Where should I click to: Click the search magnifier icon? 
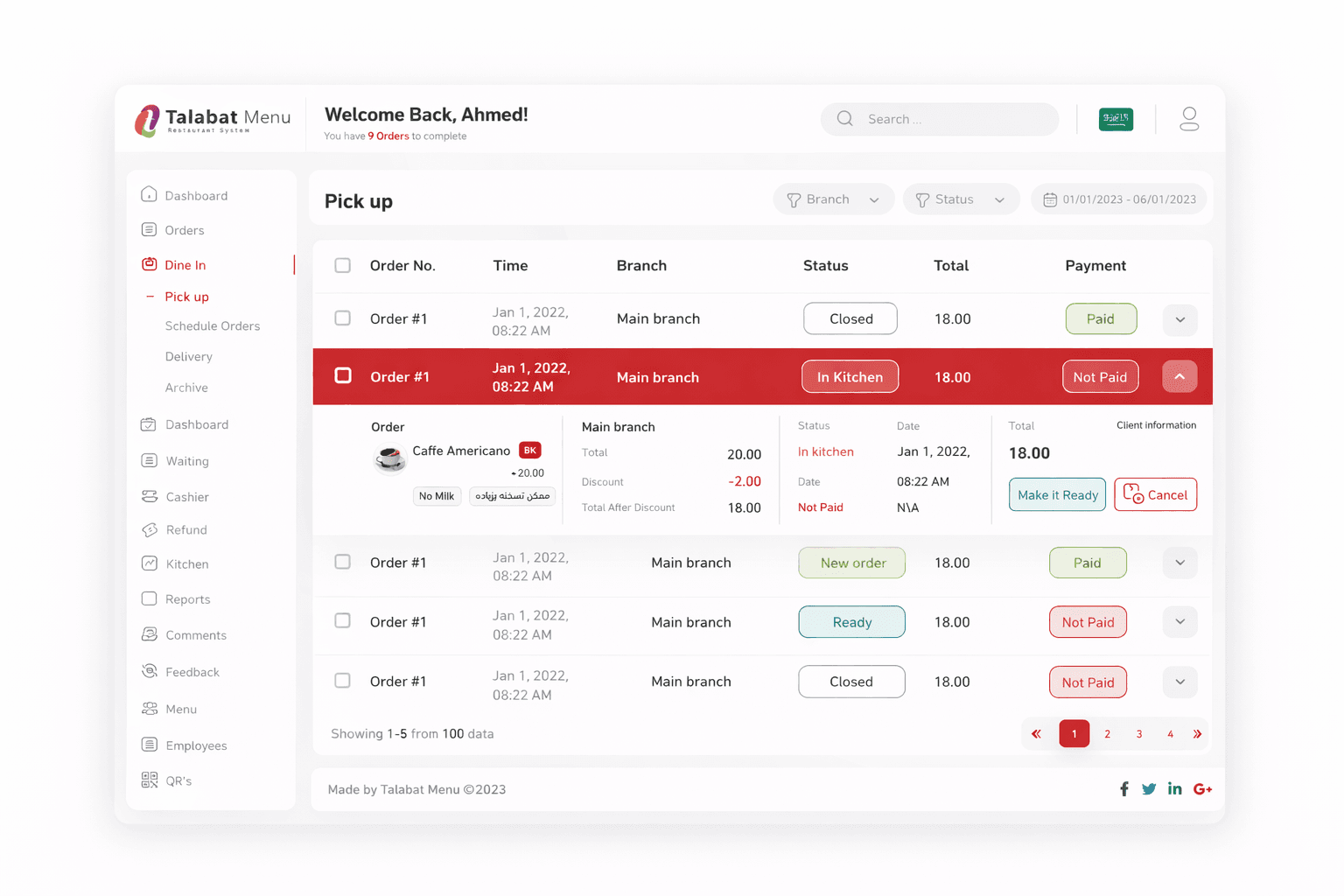click(x=843, y=118)
